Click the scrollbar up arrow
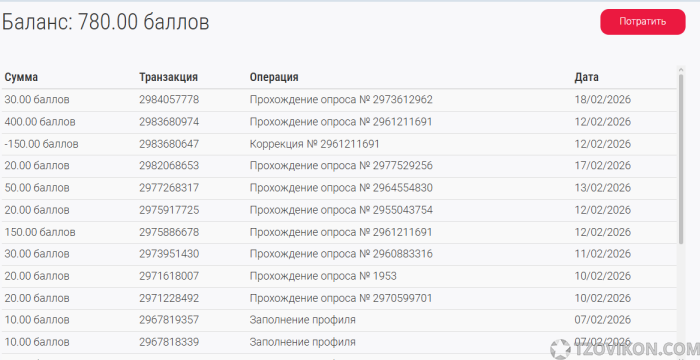 (x=681, y=70)
